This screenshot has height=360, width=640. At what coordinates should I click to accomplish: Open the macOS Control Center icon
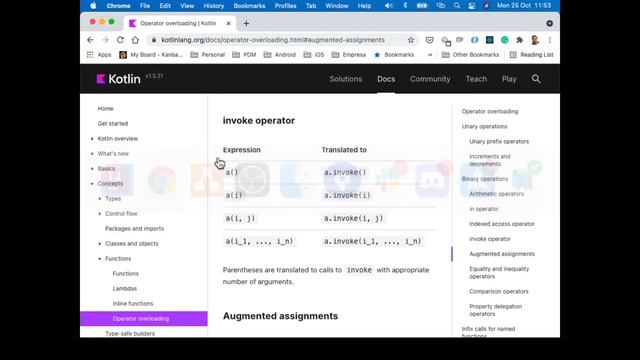click(x=471, y=6)
